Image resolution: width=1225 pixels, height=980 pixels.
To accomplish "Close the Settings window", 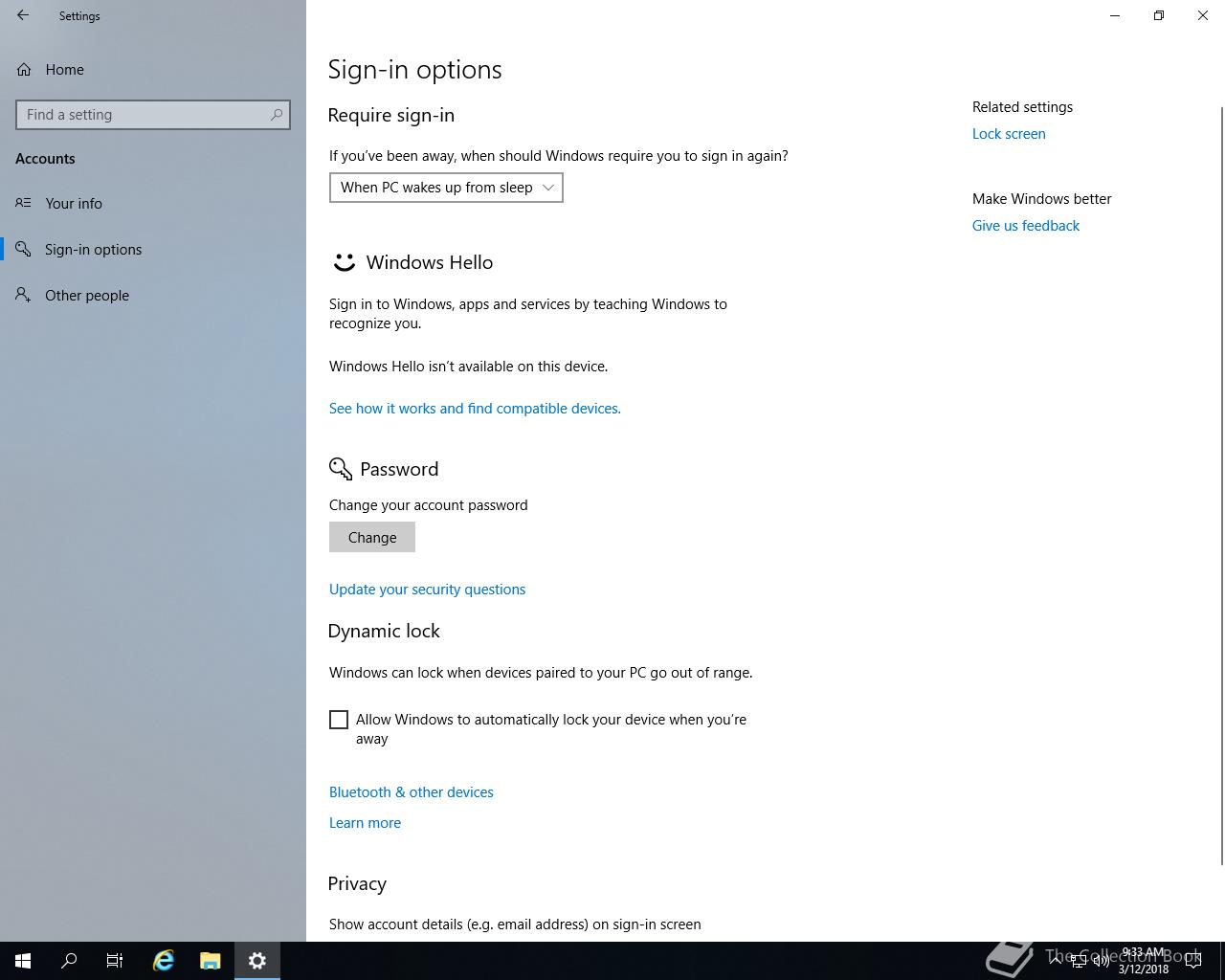I will [1203, 15].
